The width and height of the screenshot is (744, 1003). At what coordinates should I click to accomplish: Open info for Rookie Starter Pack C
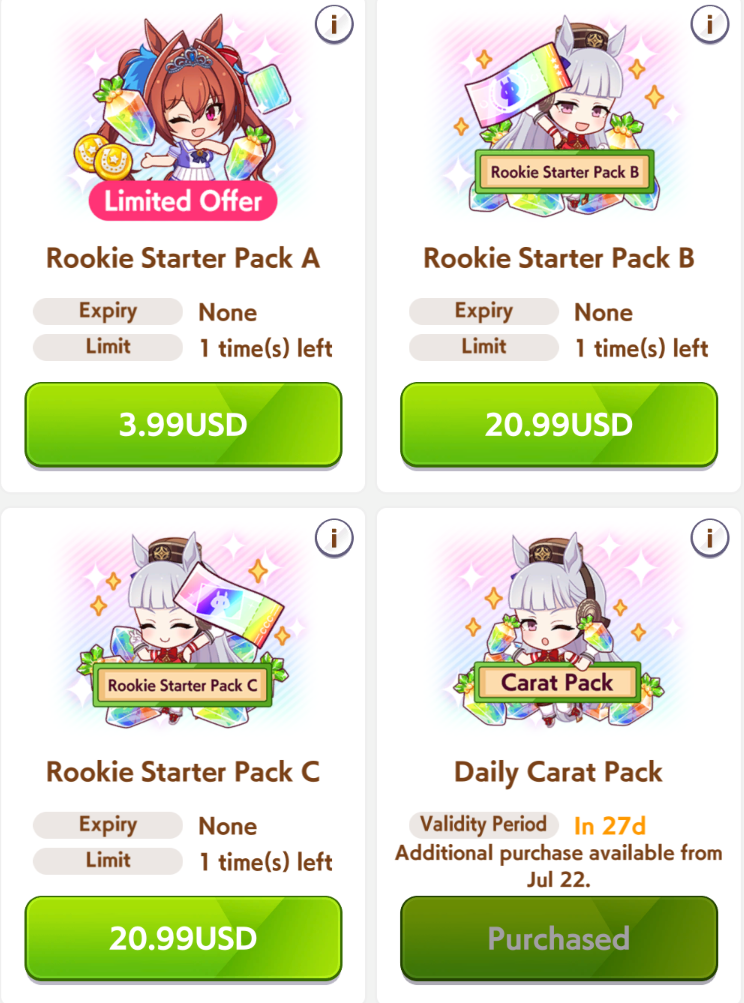point(334,538)
